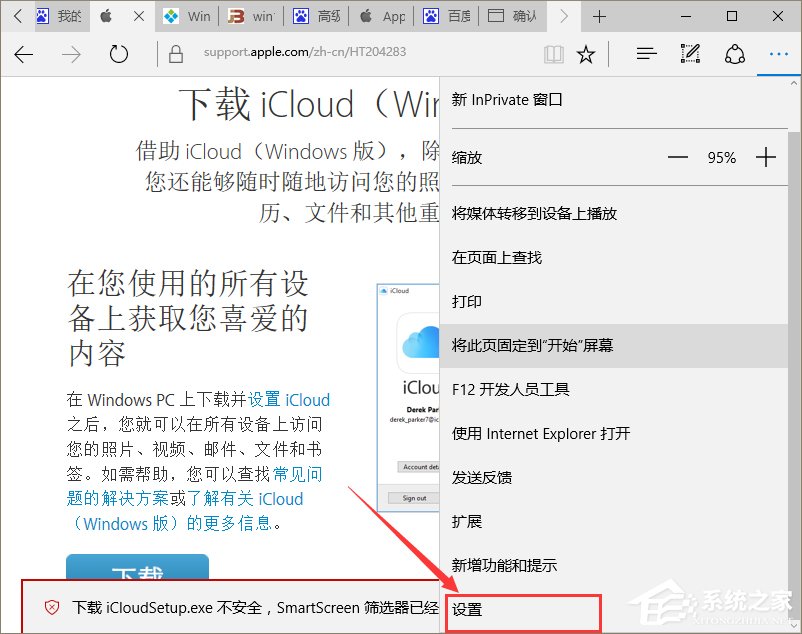Add this page to favorites star
The image size is (802, 634).
(x=586, y=54)
